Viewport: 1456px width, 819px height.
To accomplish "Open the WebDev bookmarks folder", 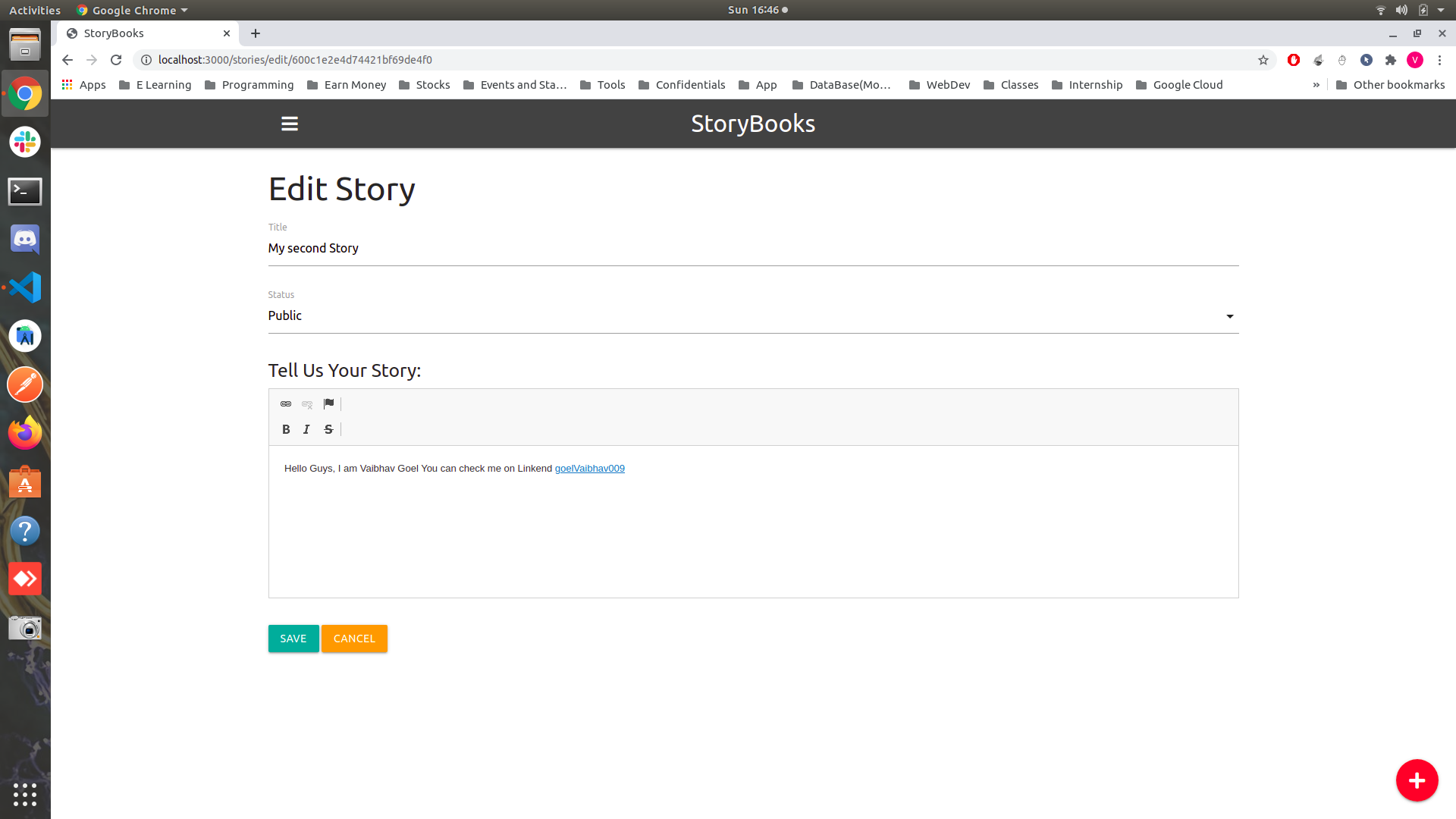I will tap(940, 85).
